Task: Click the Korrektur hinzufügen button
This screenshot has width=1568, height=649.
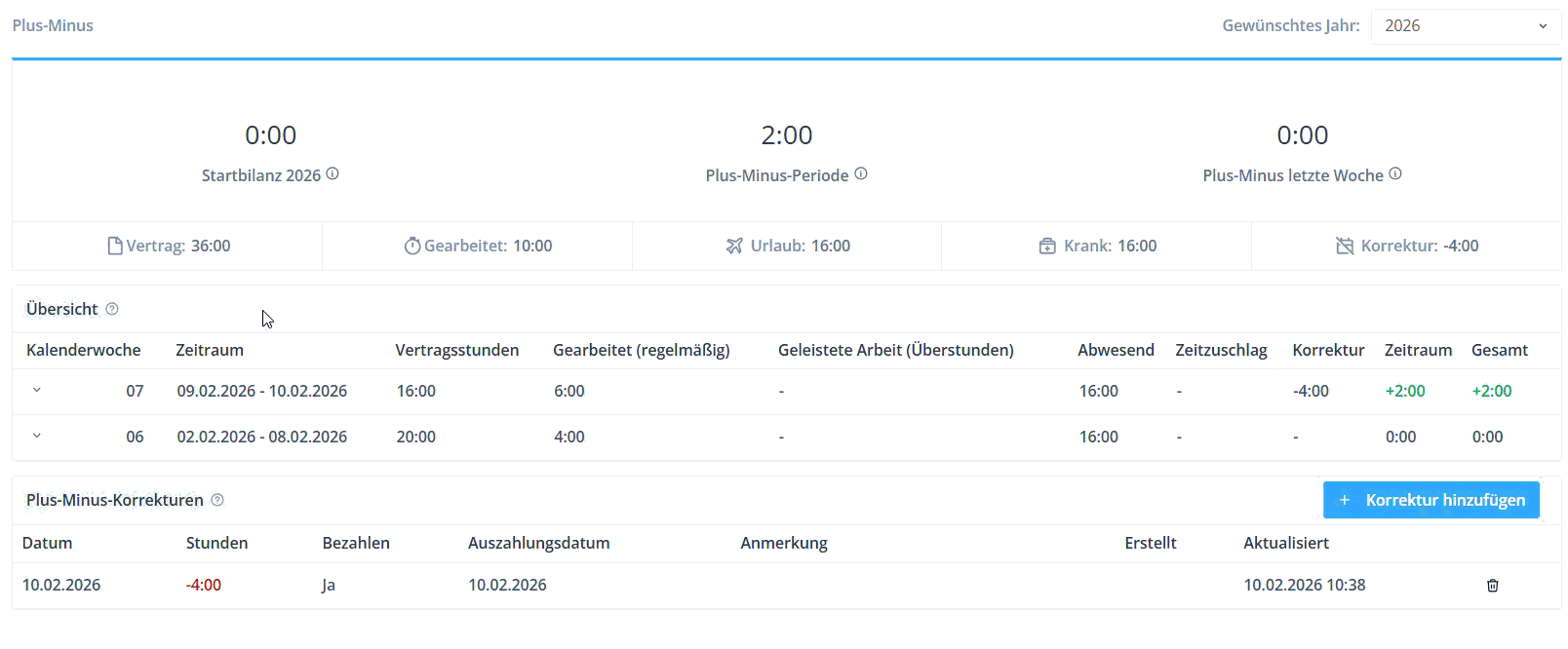Action: pos(1431,500)
